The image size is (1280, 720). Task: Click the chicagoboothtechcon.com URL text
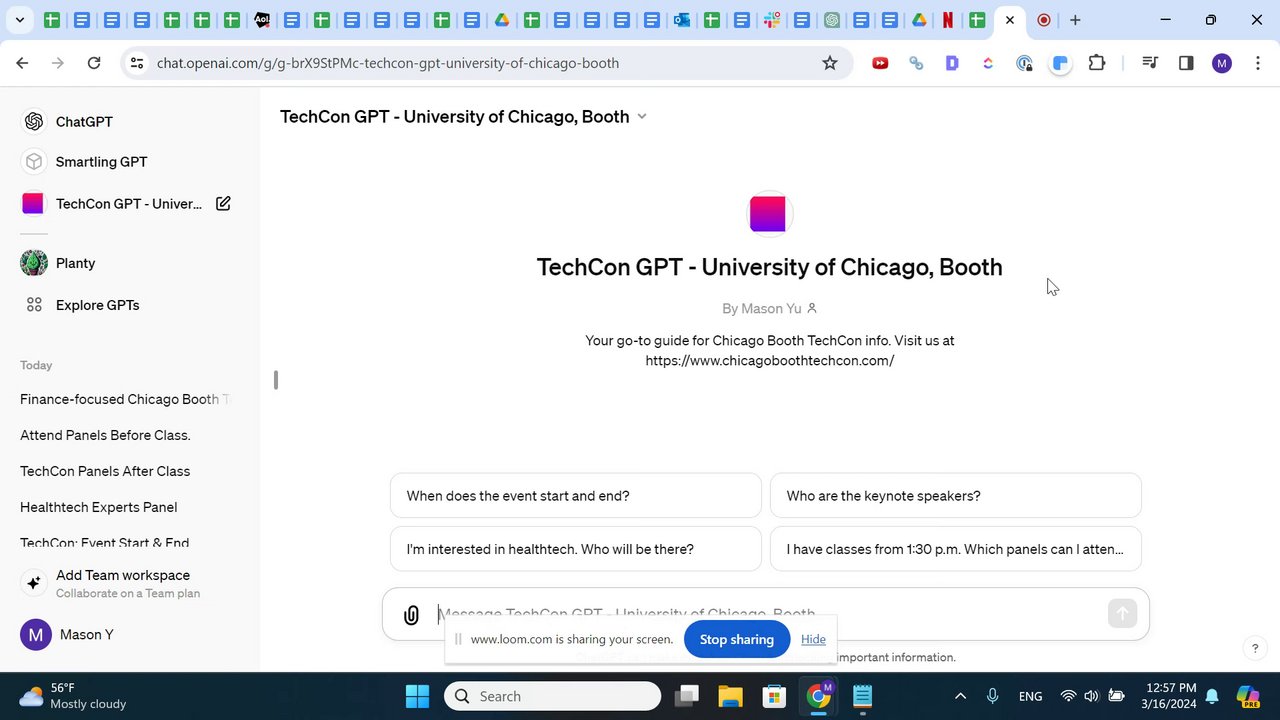[770, 360]
